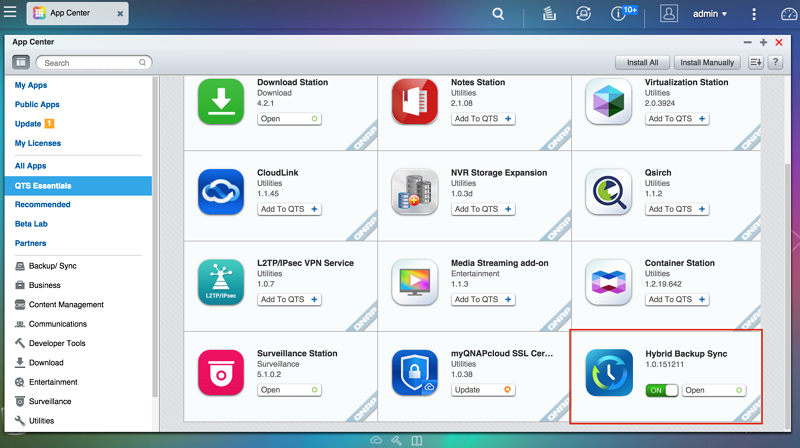Open the sort order options icon
The height and width of the screenshot is (448, 800).
756,62
